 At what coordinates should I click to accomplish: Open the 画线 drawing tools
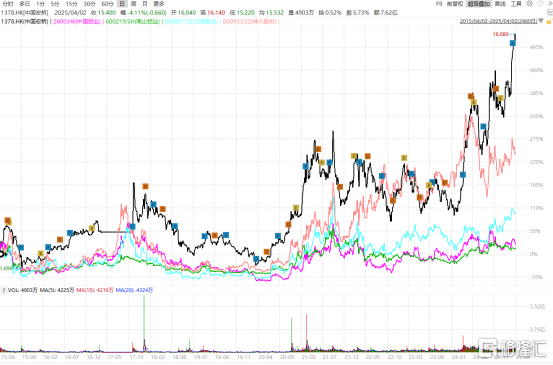click(x=500, y=4)
